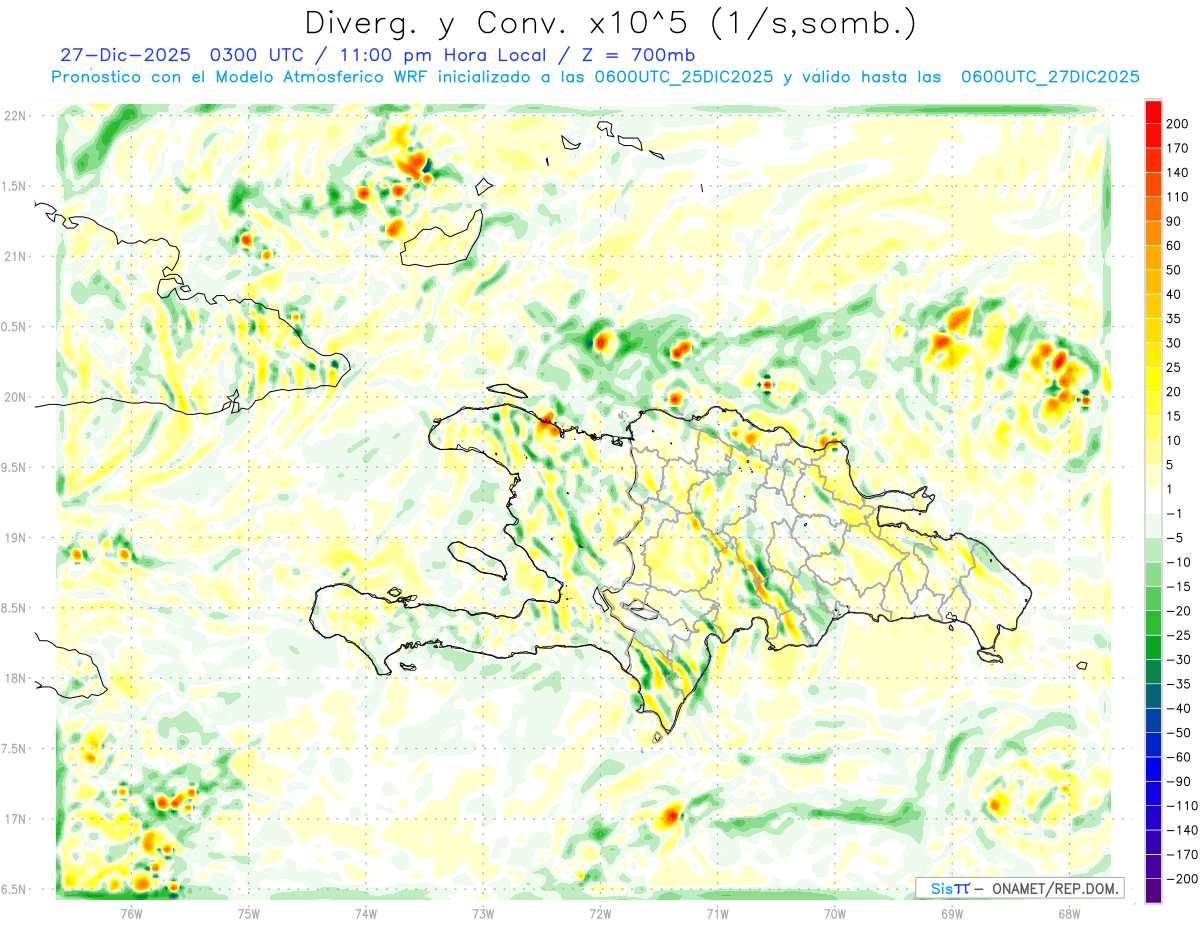Viewport: 1200px width, 927px height.
Task: Click the '22N' latitude label
Action: click(x=17, y=116)
